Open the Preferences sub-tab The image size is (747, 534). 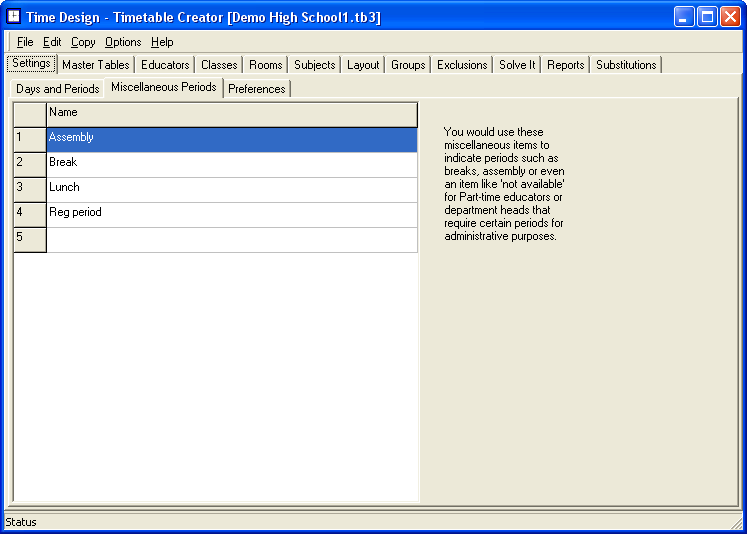coord(257,89)
